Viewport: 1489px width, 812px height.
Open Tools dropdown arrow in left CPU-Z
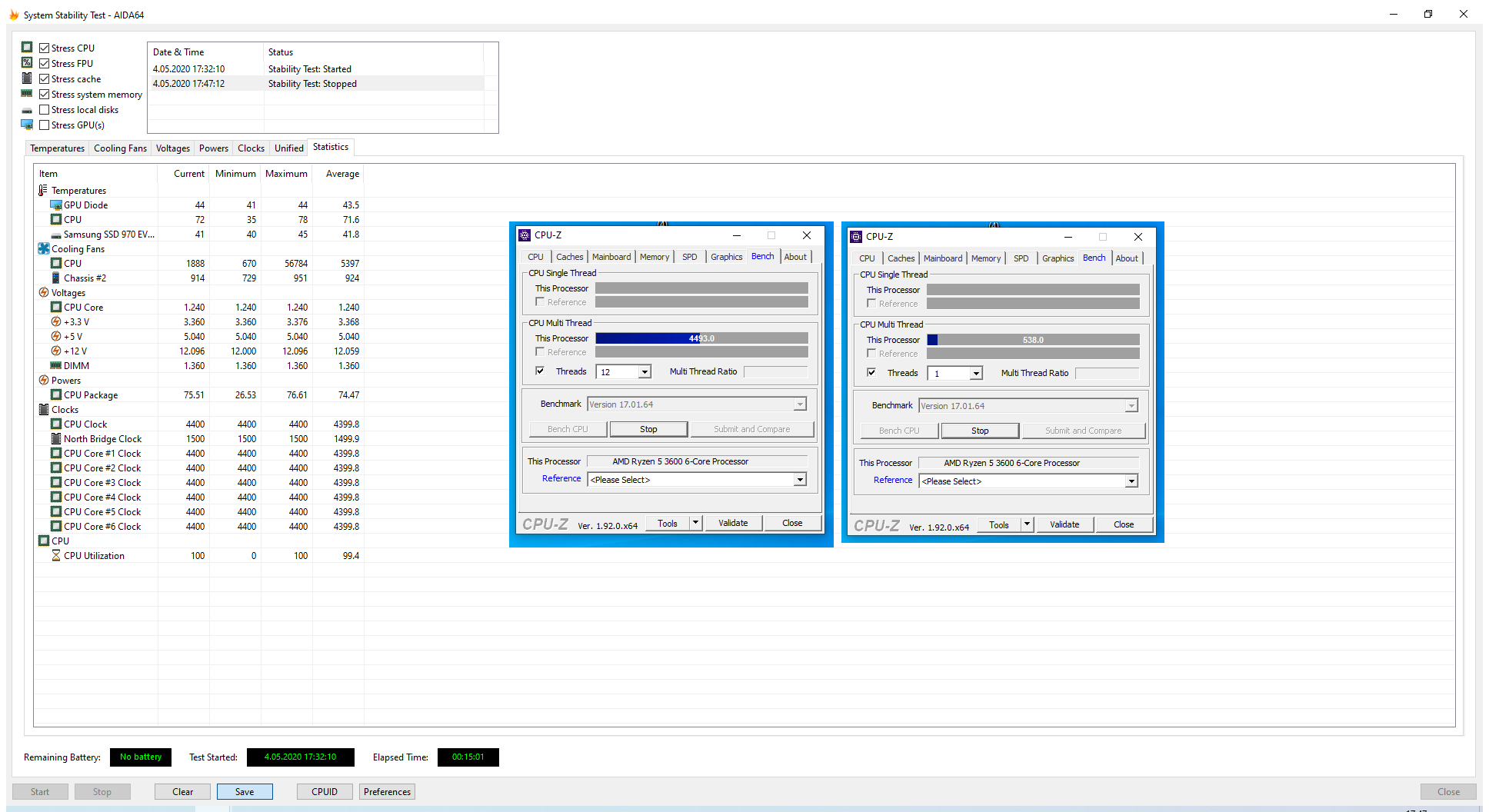(695, 523)
